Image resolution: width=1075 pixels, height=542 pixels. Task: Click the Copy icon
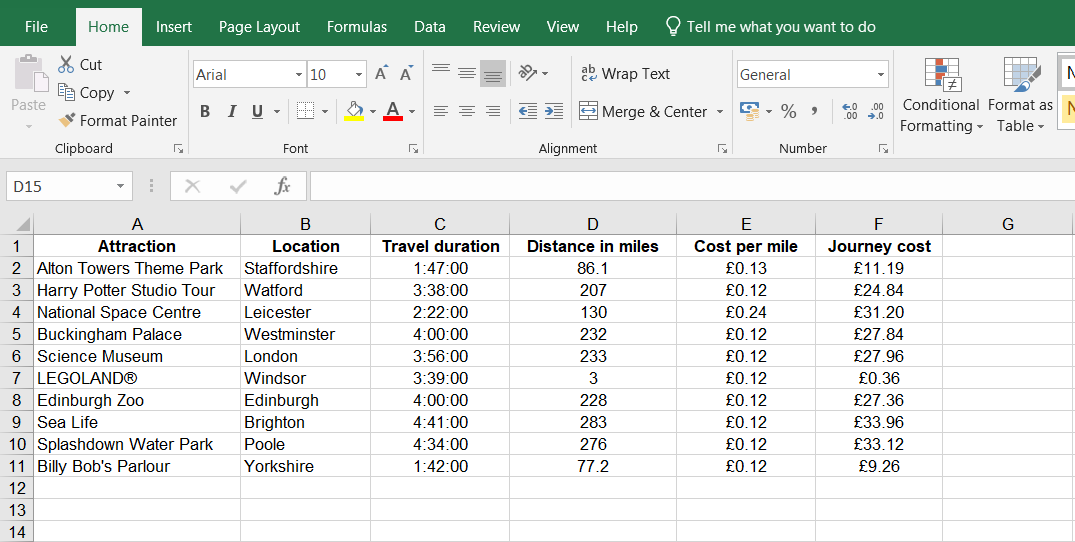(66, 92)
